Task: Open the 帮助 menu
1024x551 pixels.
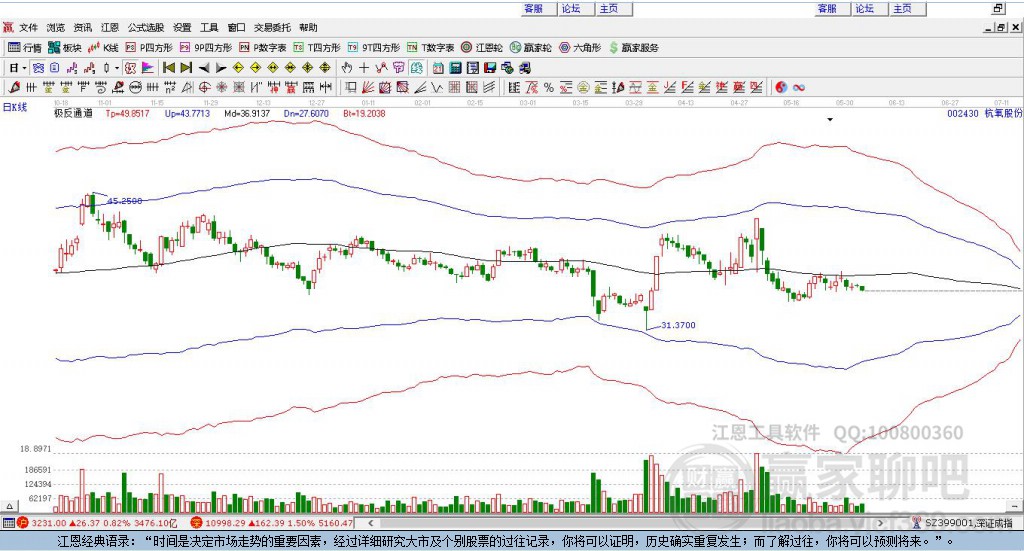Action: coord(308,27)
